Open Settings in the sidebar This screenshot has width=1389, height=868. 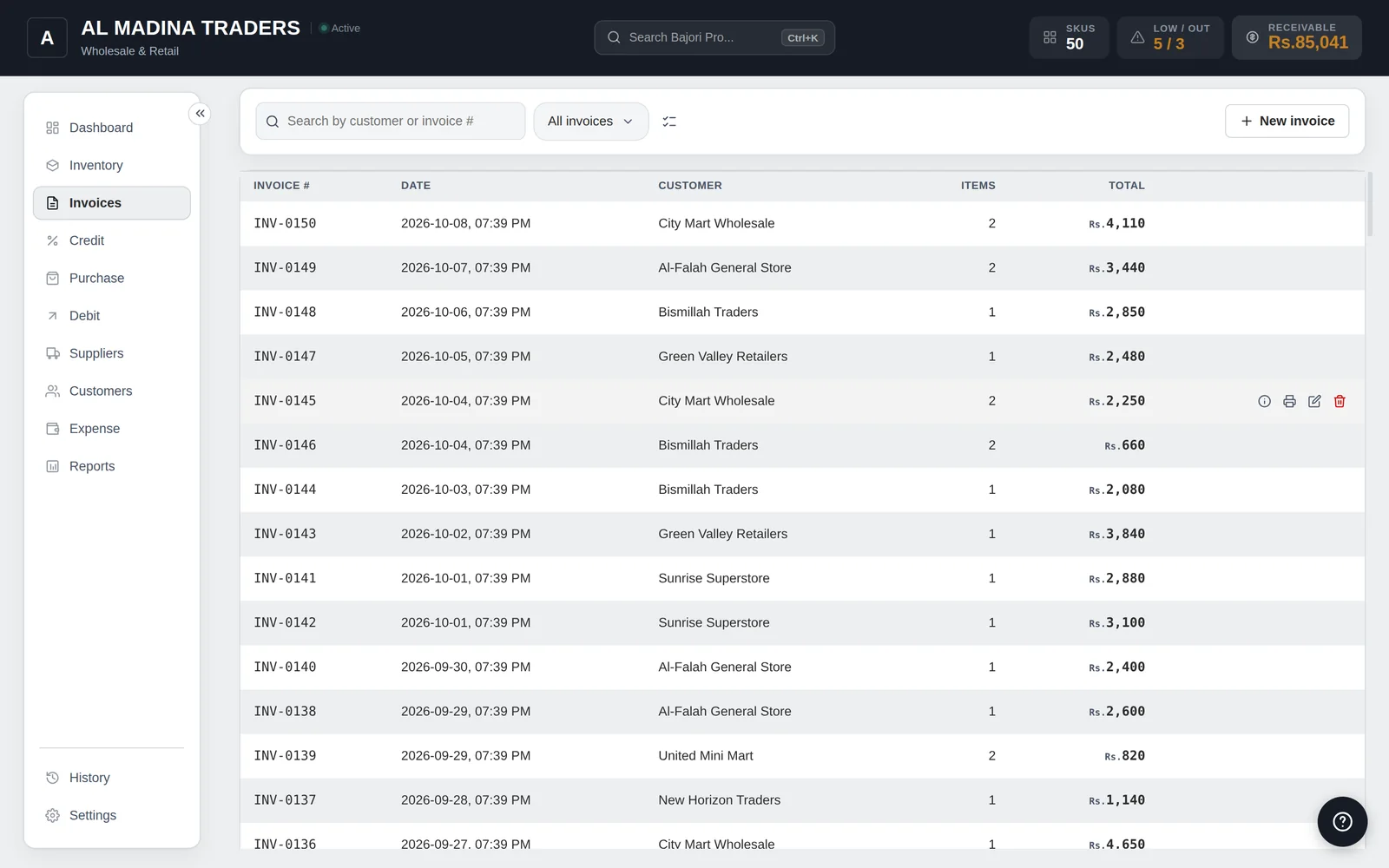pyautogui.click(x=112, y=815)
